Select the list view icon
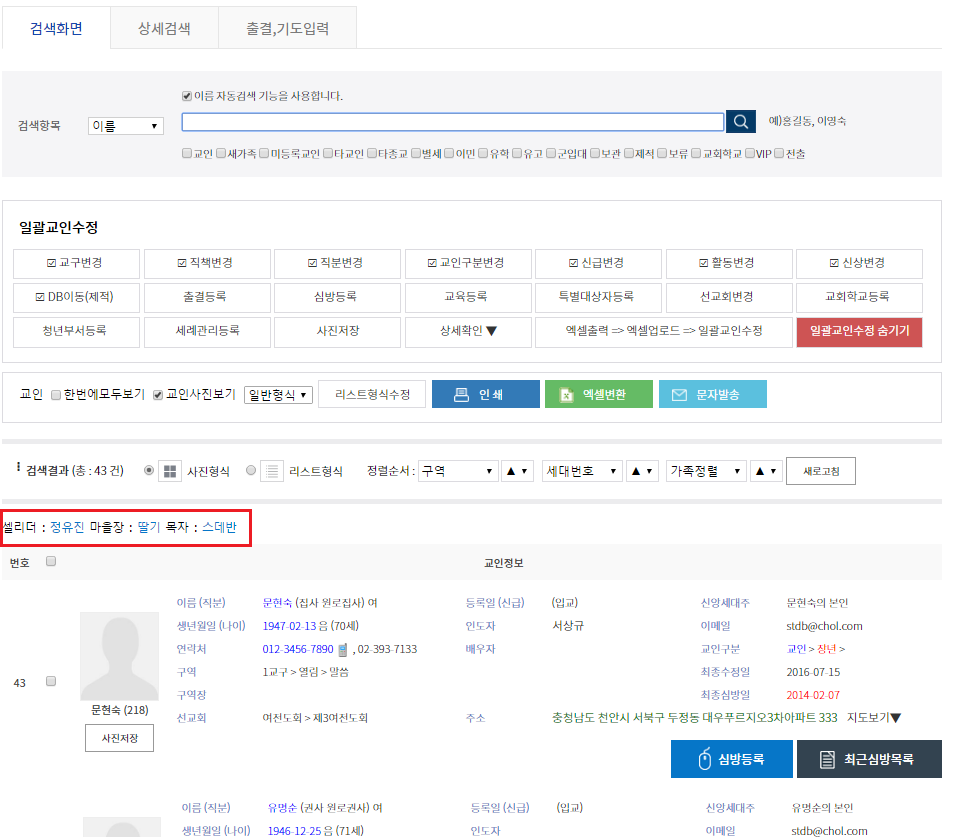This screenshot has width=970, height=837. (x=272, y=471)
